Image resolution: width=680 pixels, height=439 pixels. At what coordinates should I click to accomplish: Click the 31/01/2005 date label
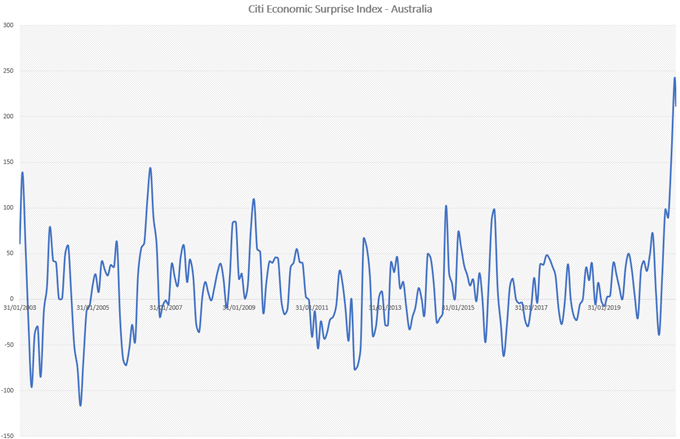click(x=93, y=308)
